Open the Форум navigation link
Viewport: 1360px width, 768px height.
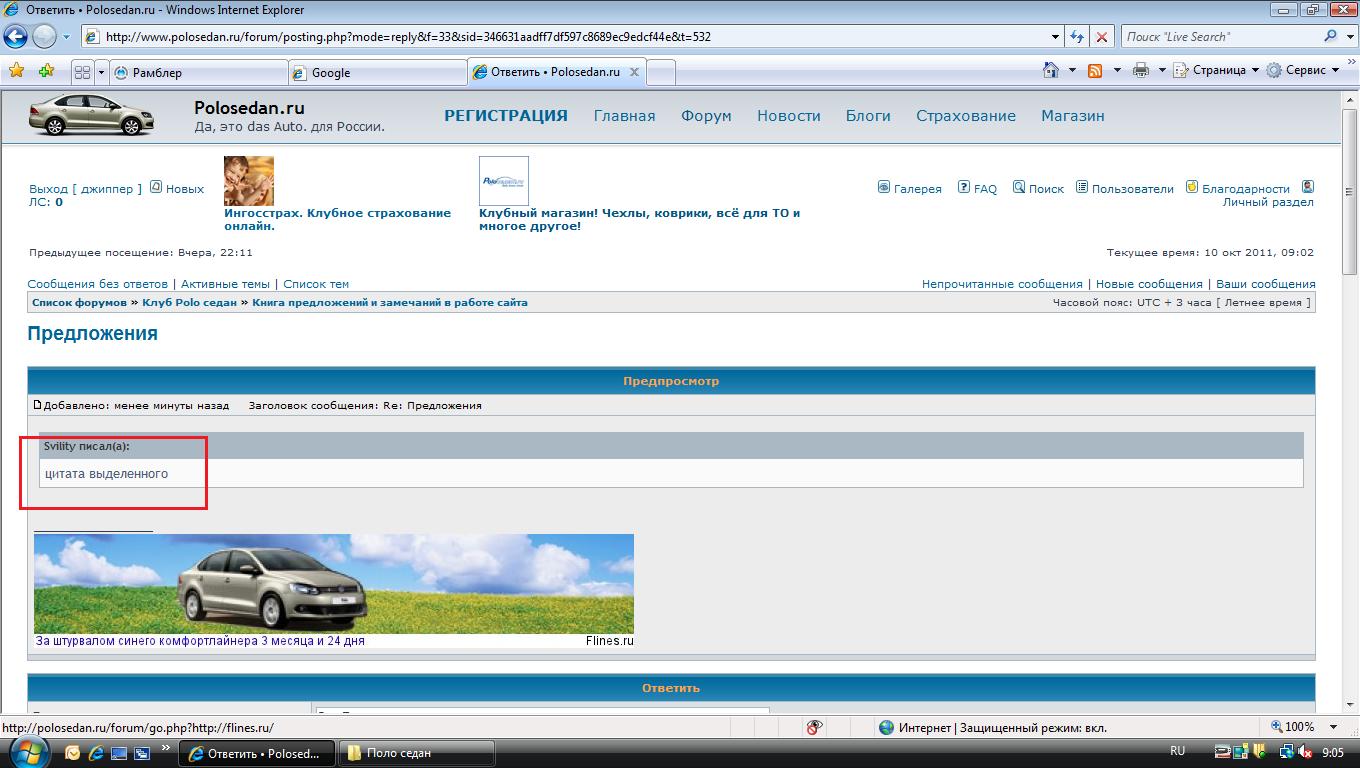706,116
